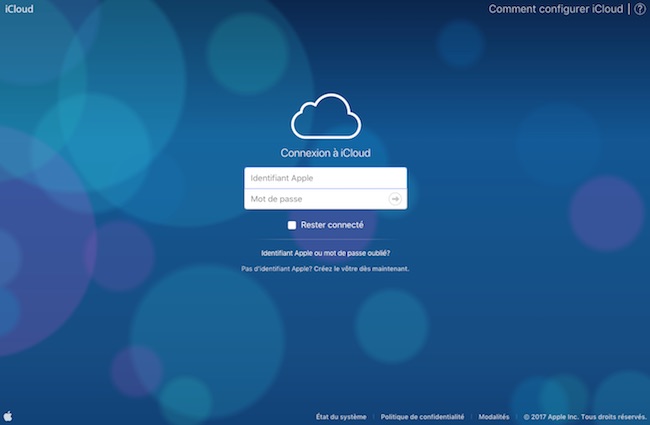The height and width of the screenshot is (425, 650).
Task: Open État du système footer link
Action: click(341, 417)
